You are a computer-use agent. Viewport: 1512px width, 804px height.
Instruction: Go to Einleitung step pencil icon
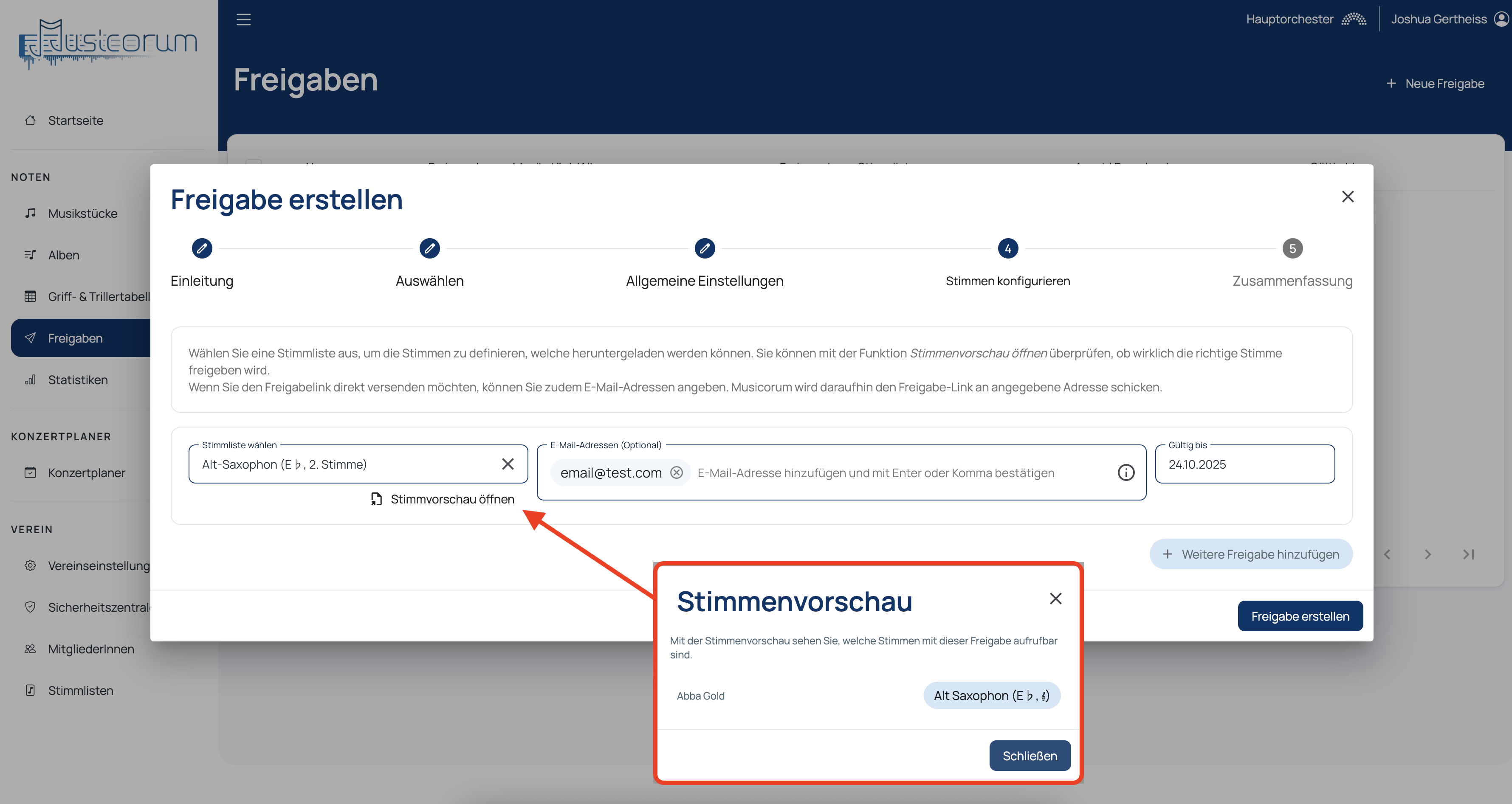click(202, 248)
